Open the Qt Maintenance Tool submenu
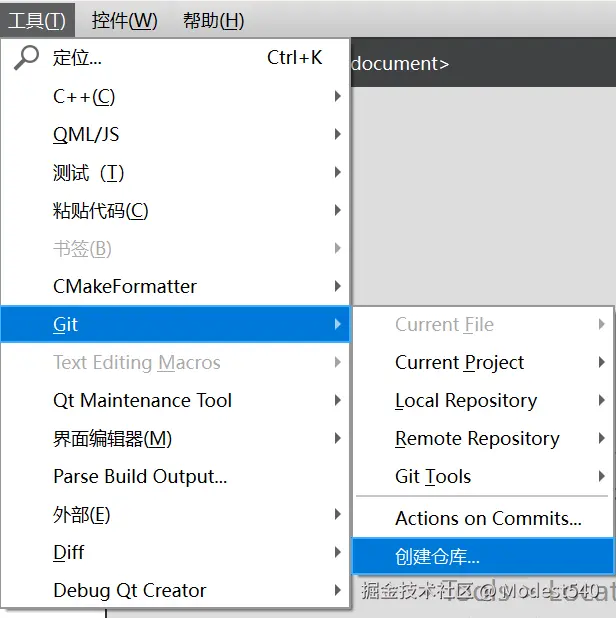This screenshot has width=616, height=618. (142, 401)
